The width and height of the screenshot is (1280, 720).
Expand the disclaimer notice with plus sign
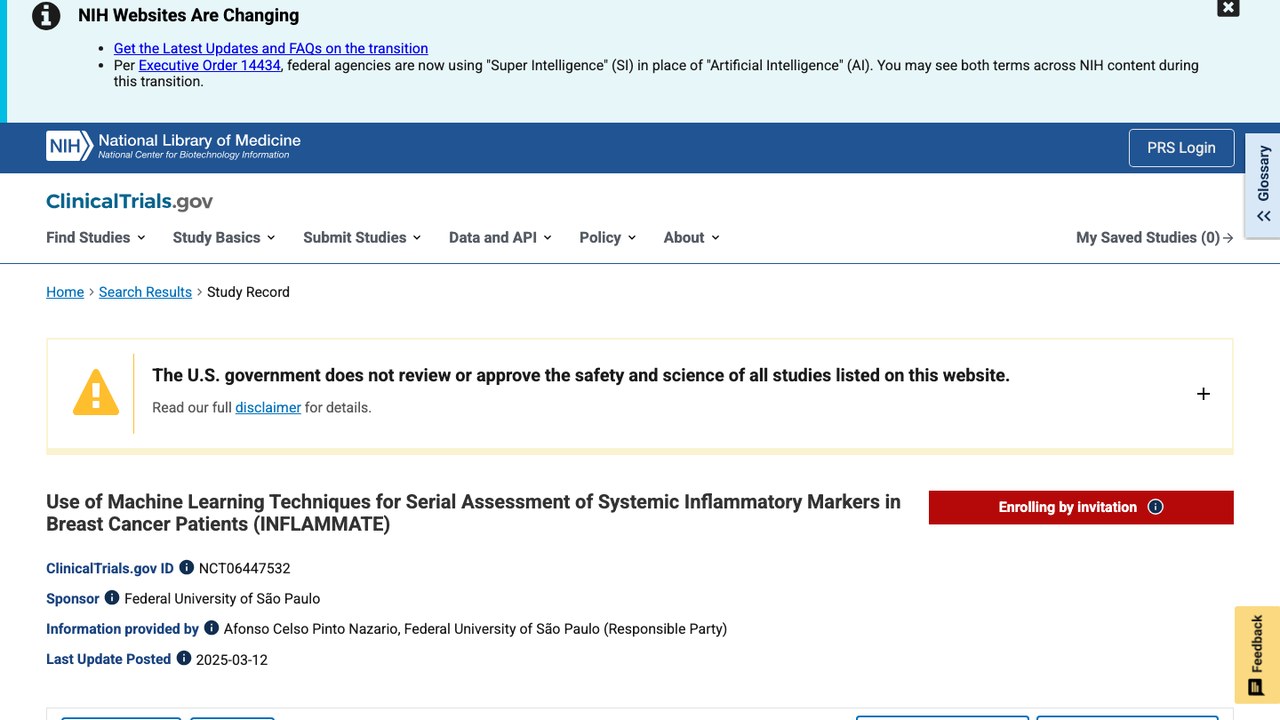[1203, 394]
